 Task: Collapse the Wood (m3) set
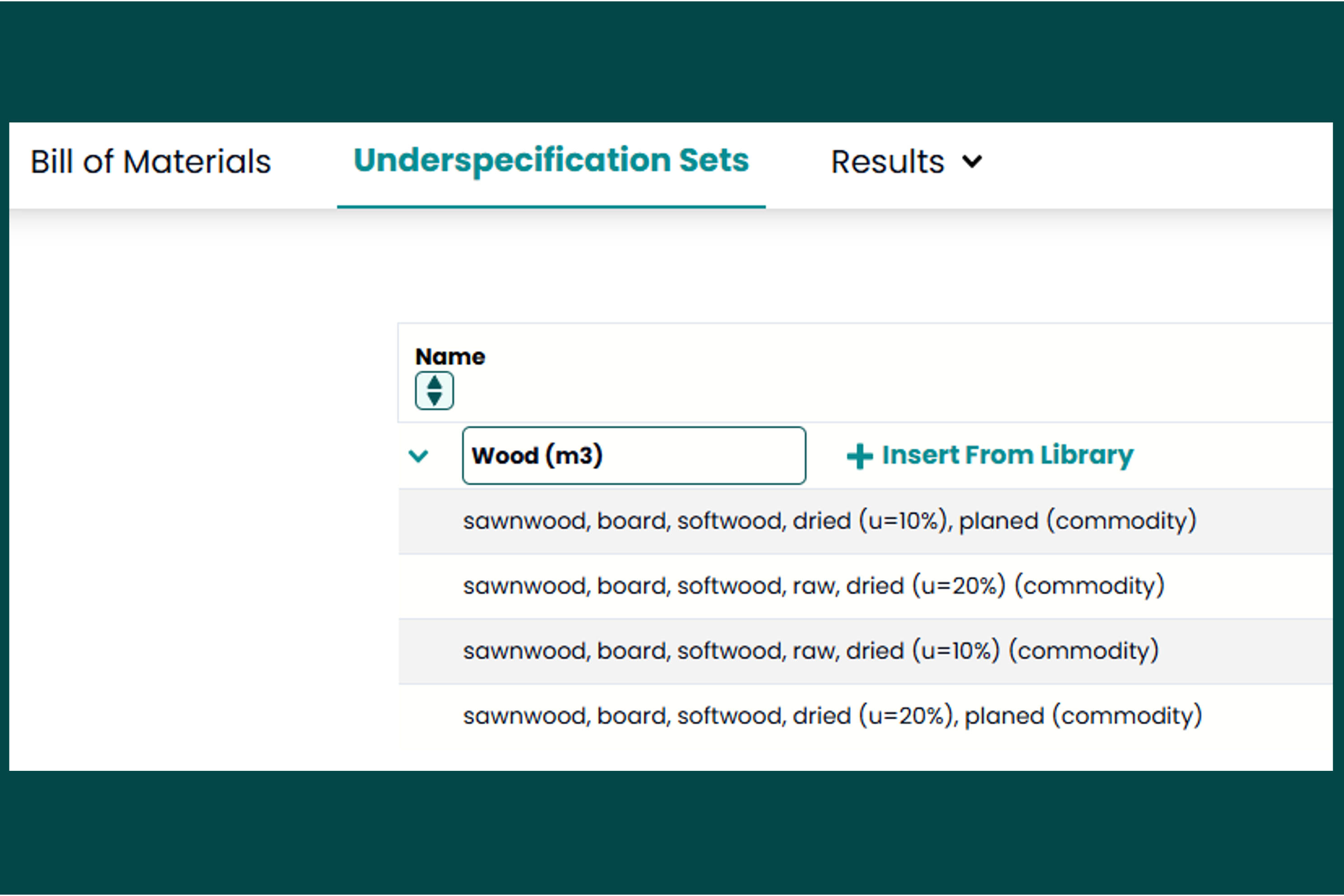tap(419, 456)
